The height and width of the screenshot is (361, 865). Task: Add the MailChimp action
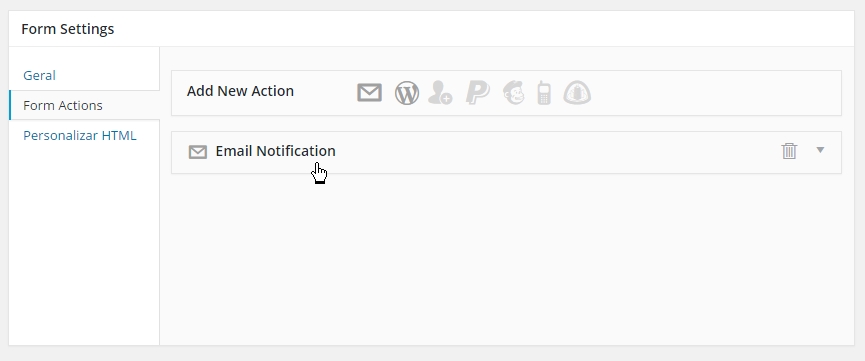coord(514,92)
